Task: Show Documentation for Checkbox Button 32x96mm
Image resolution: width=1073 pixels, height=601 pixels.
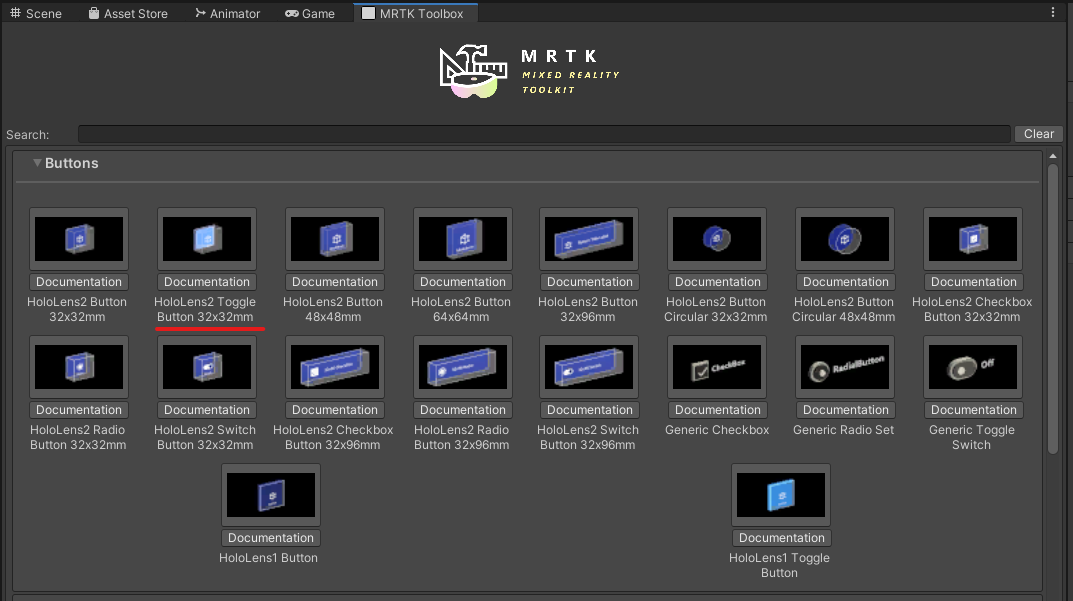Action: pyautogui.click(x=335, y=410)
